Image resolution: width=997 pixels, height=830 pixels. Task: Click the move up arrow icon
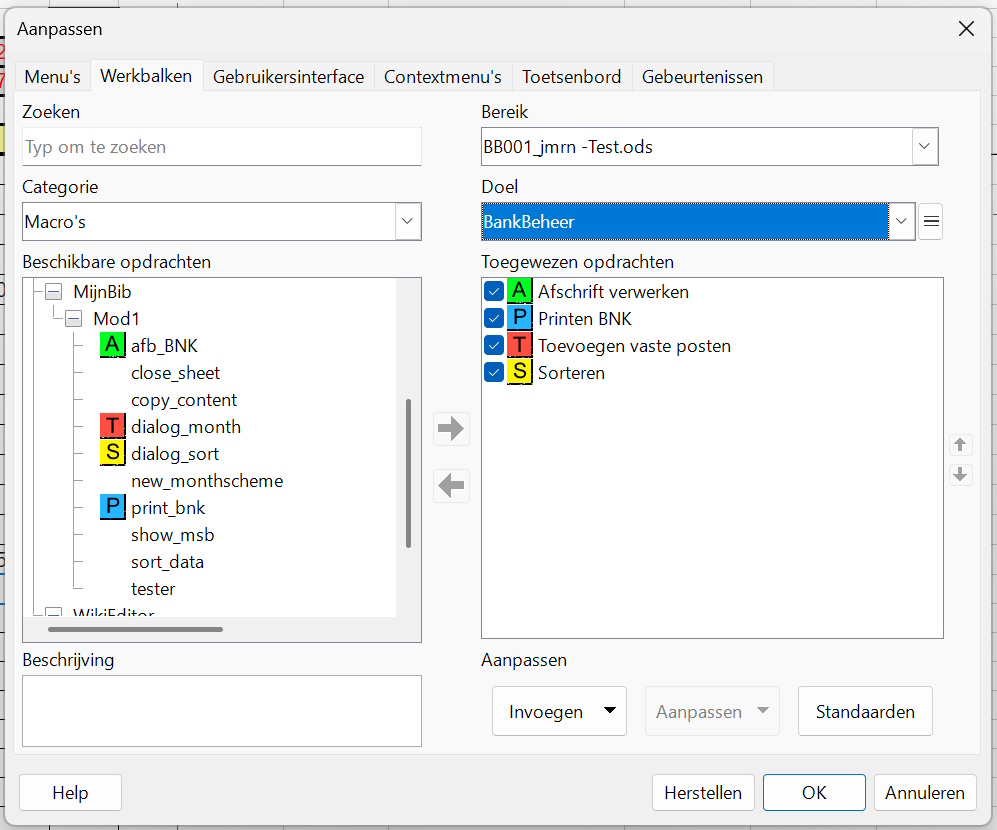(961, 445)
